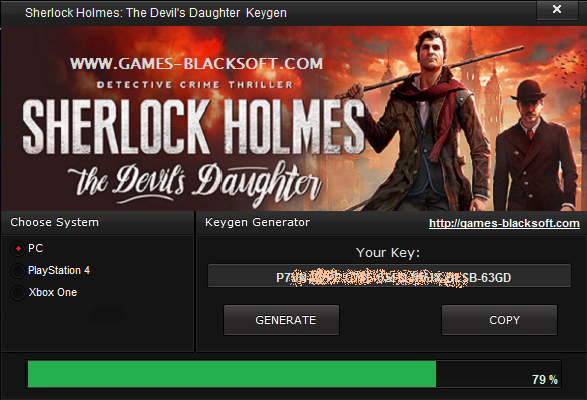
Task: Select the PC radio button
Action: 18,249
